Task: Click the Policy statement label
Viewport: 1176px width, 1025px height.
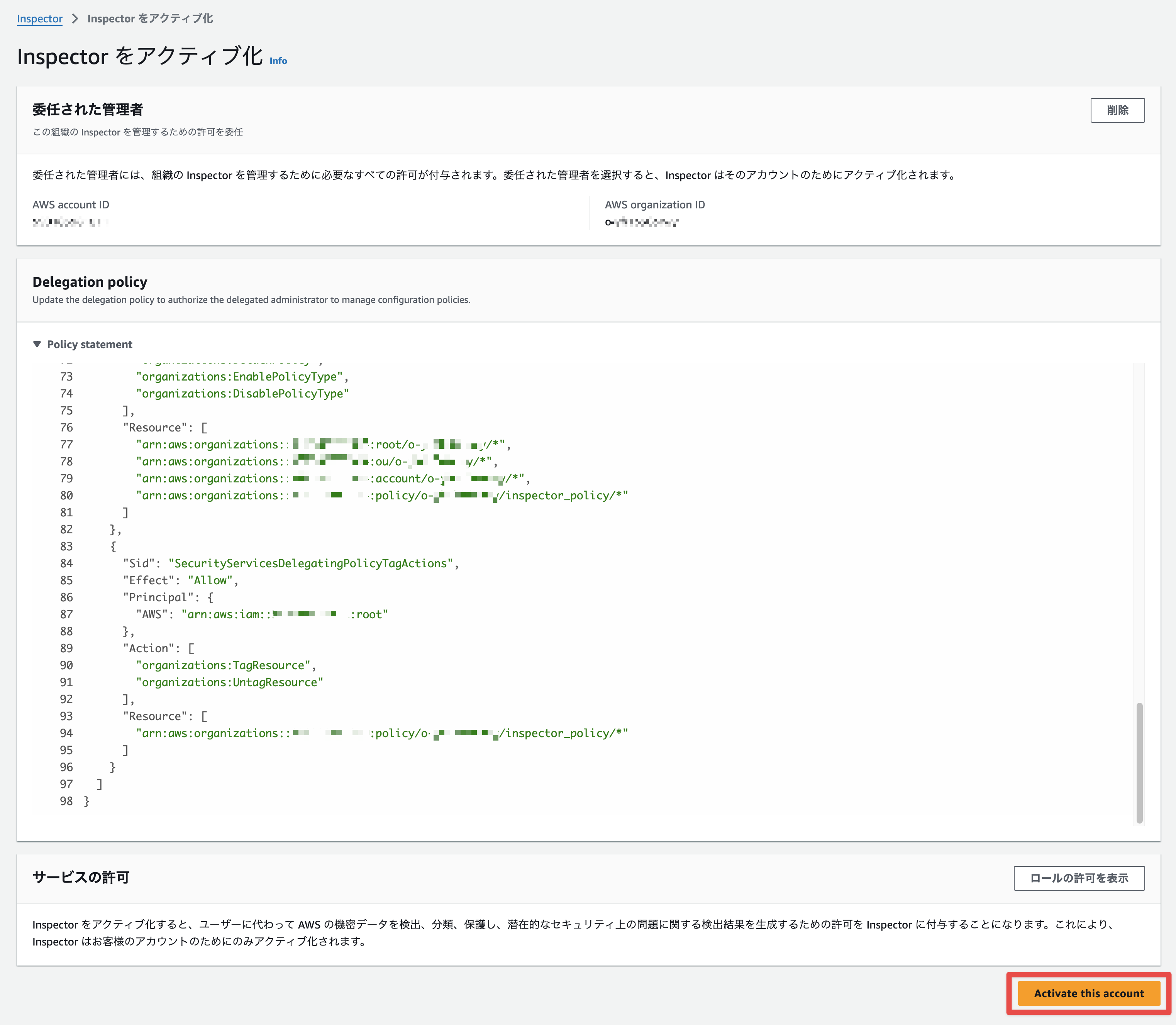Action: (89, 344)
